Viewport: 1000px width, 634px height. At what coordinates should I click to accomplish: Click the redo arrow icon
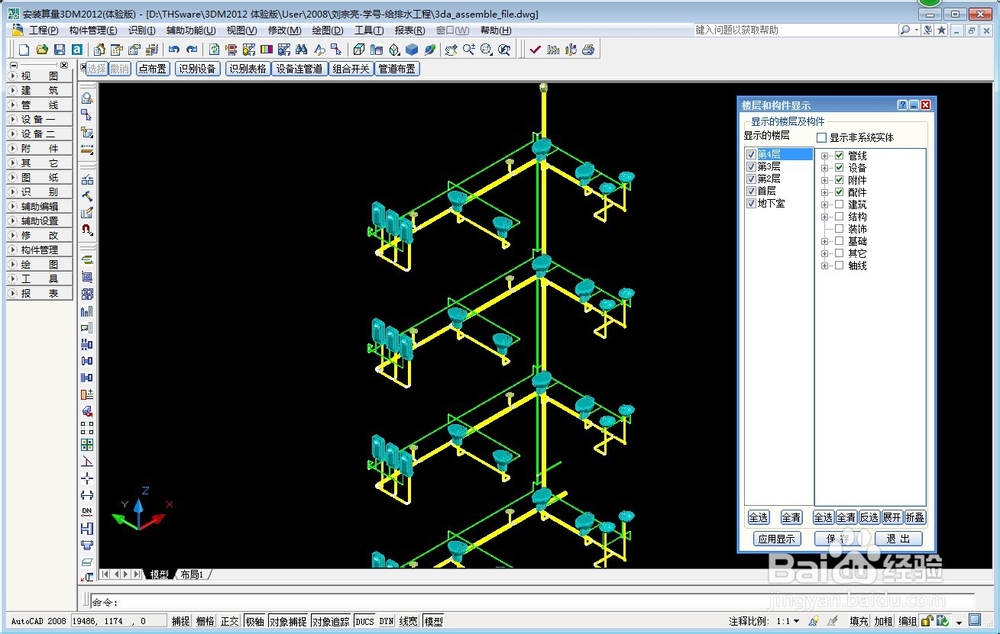[191, 50]
